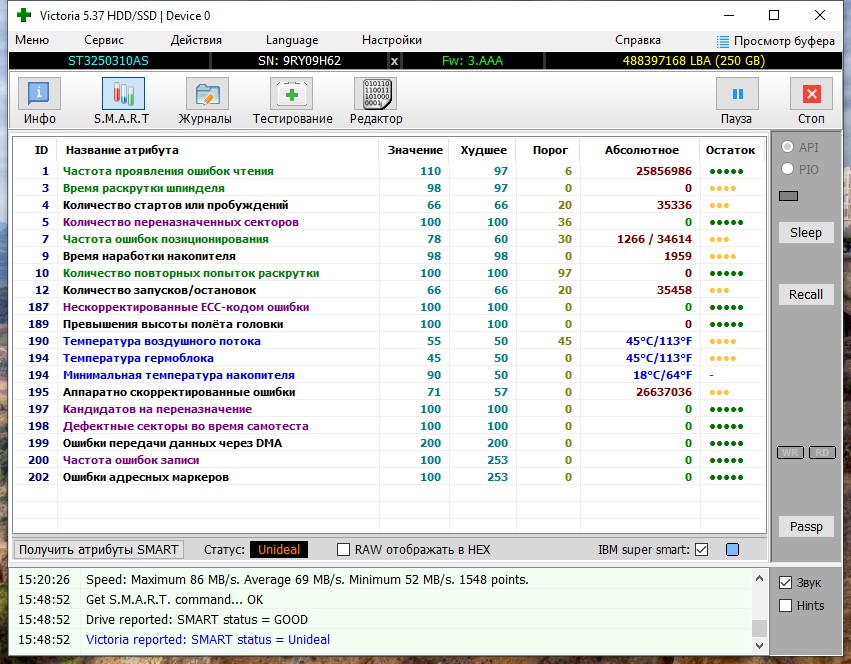Click the Получить атрибуты SMART button
Image resolution: width=851 pixels, height=664 pixels.
pyautogui.click(x=98, y=549)
